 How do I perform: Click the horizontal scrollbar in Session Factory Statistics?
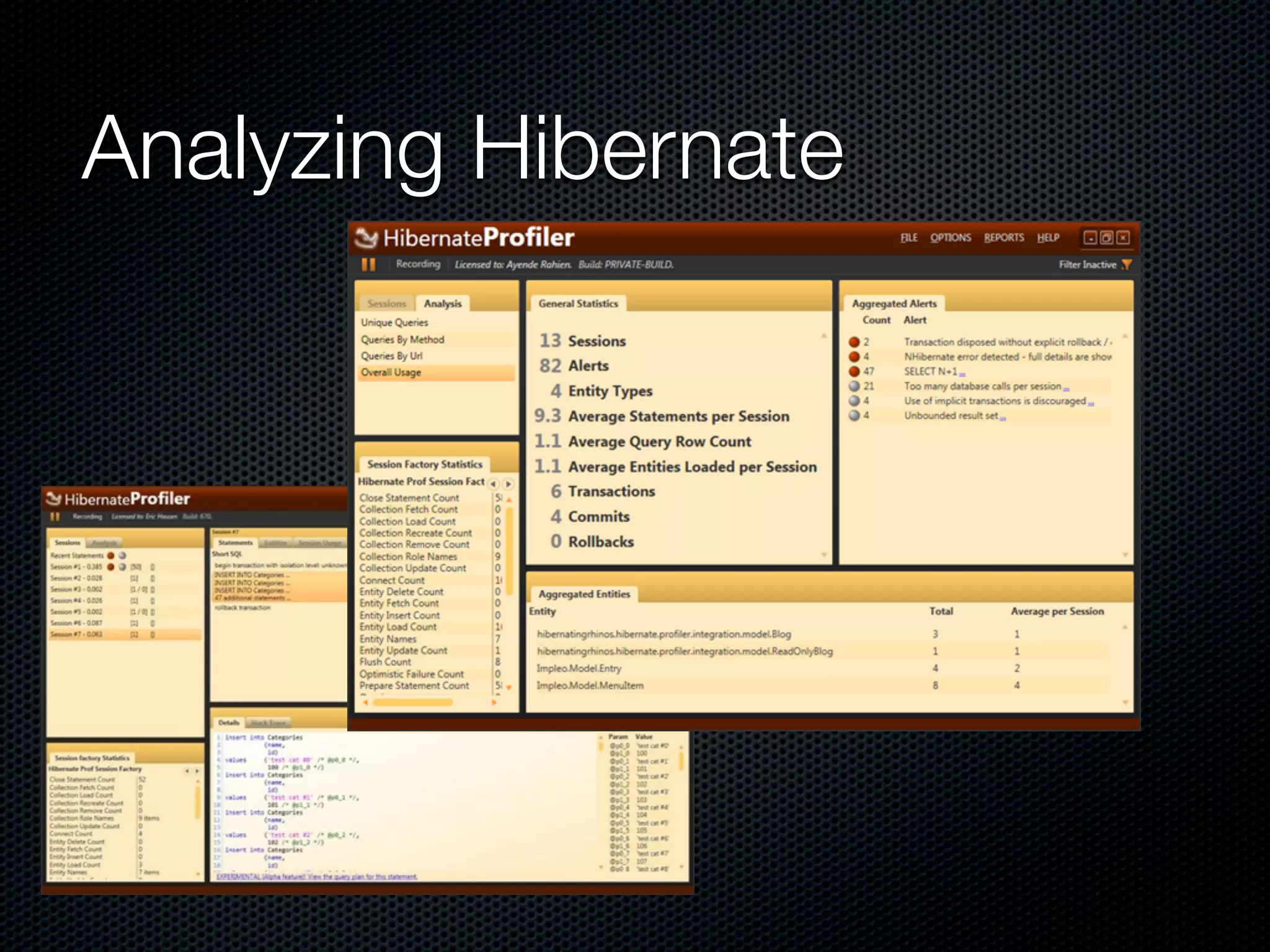pos(413,702)
